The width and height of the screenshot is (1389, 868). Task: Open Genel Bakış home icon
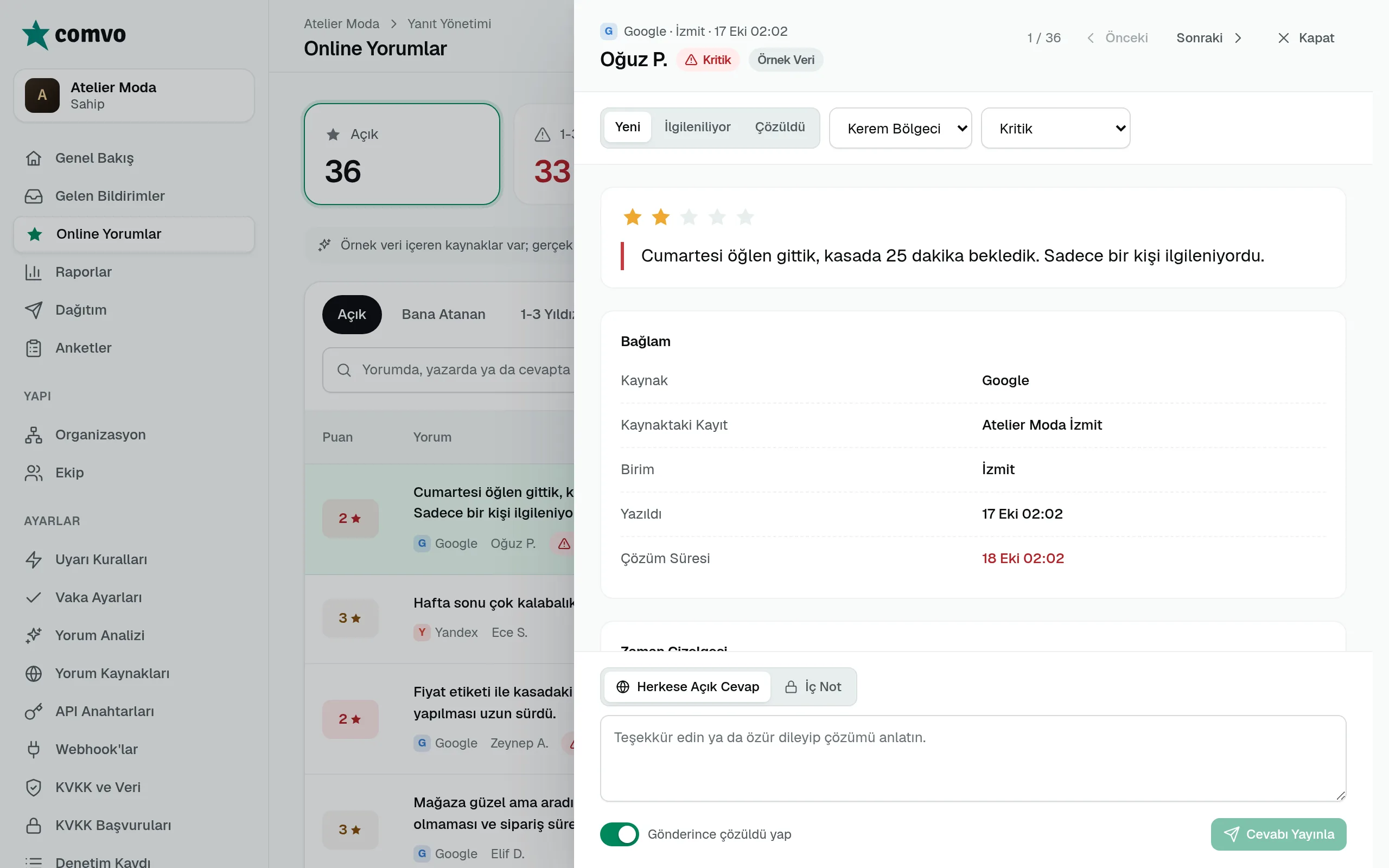point(34,158)
